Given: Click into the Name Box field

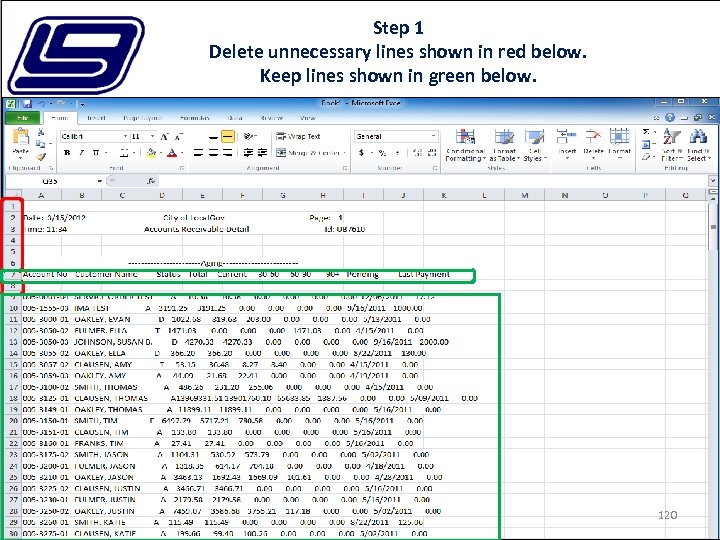Looking at the screenshot, I should click(x=51, y=181).
